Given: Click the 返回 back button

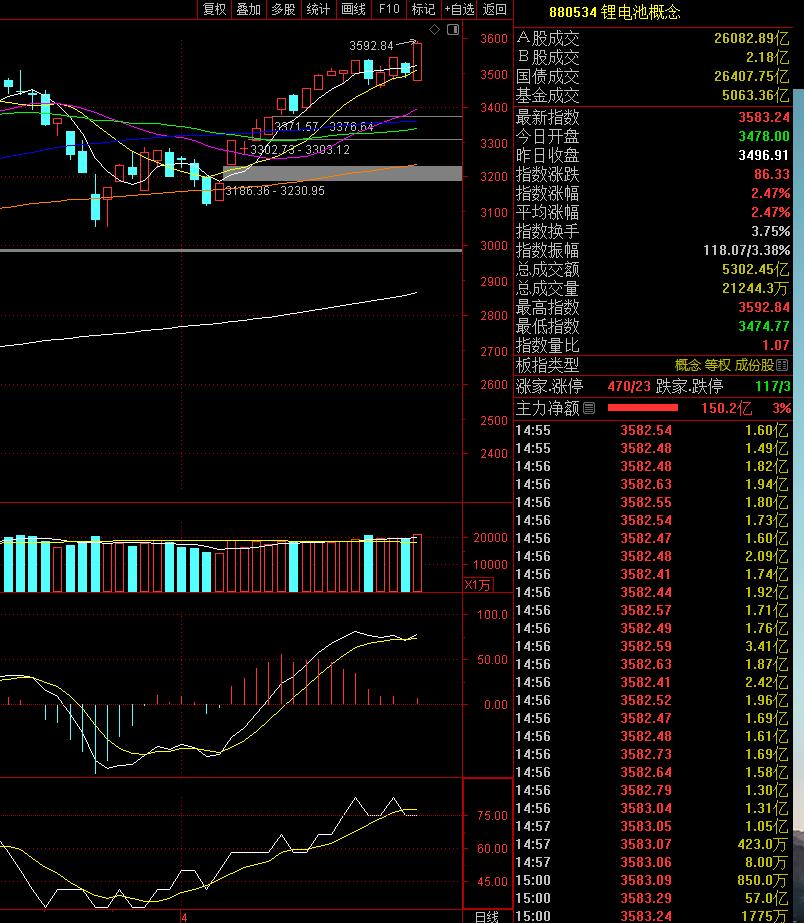Looking at the screenshot, I should pos(494,9).
